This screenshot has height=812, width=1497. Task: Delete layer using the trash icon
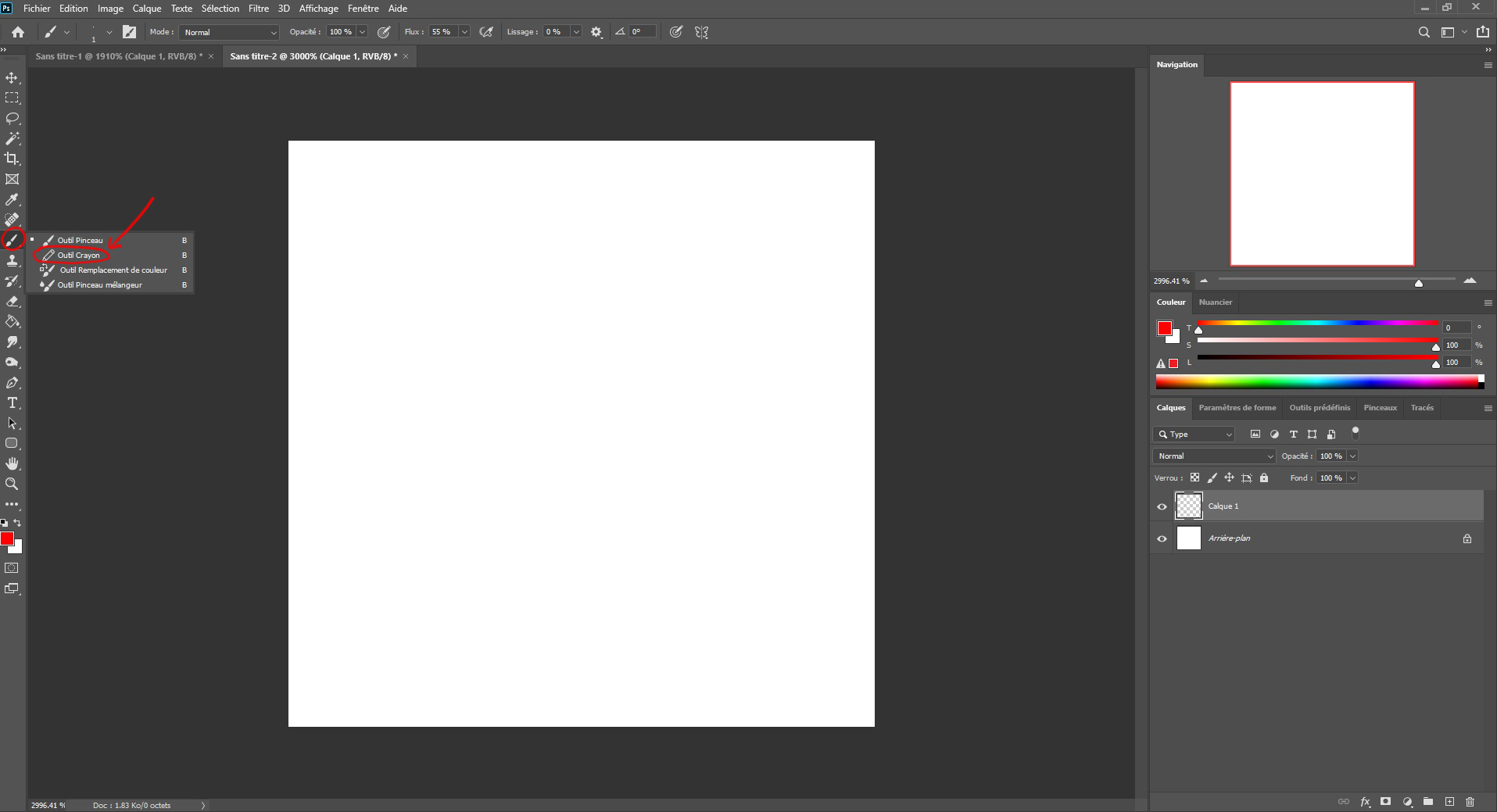[1470, 802]
